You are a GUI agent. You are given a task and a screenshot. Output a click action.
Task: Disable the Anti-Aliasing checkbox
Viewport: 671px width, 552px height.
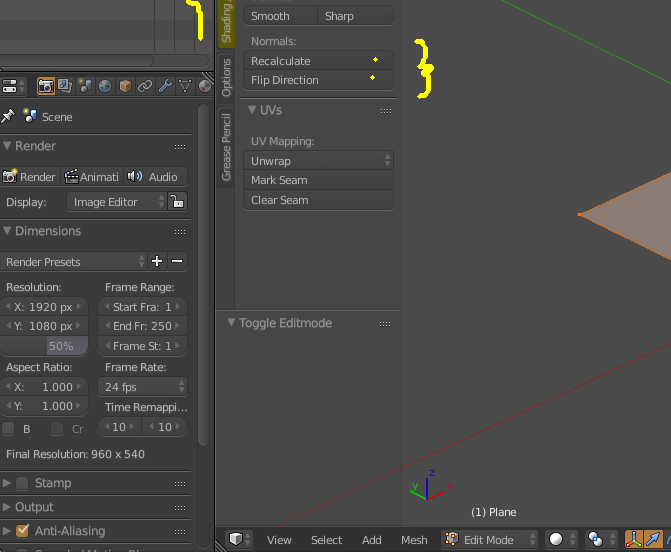[22, 531]
